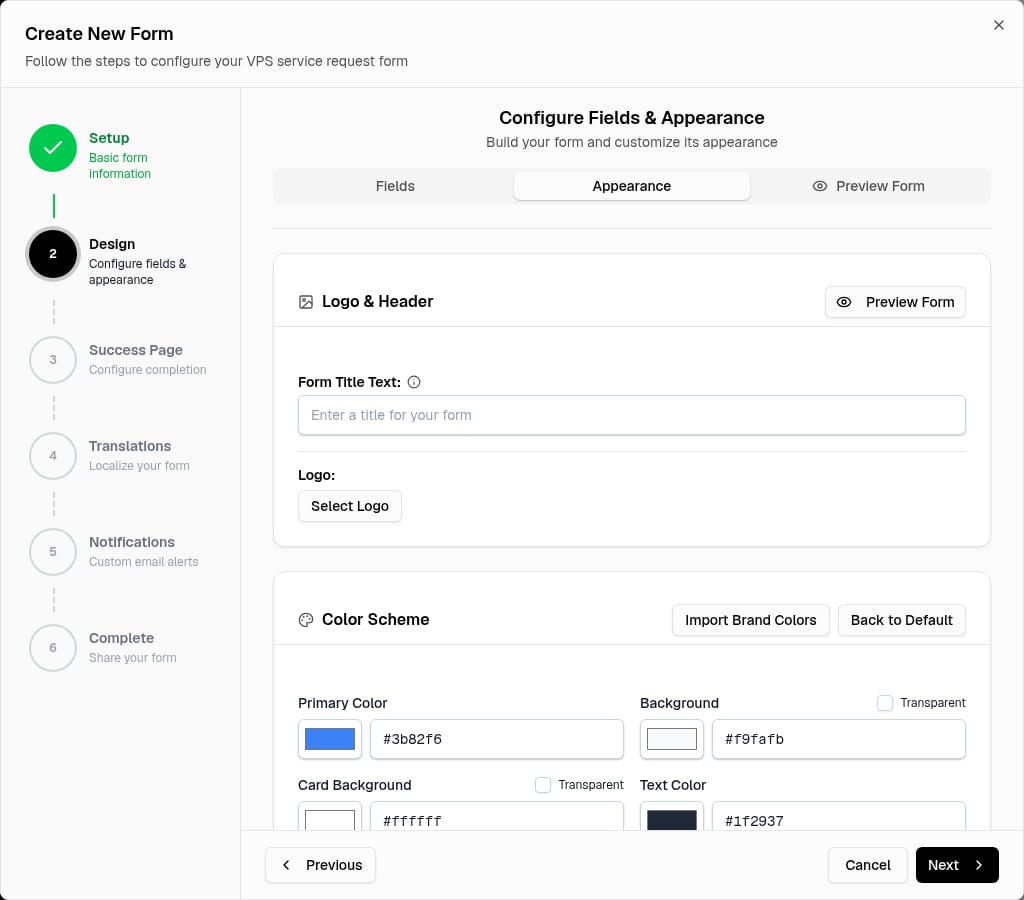
Task: Jump to step 5 Notifications circle
Action: (53, 552)
